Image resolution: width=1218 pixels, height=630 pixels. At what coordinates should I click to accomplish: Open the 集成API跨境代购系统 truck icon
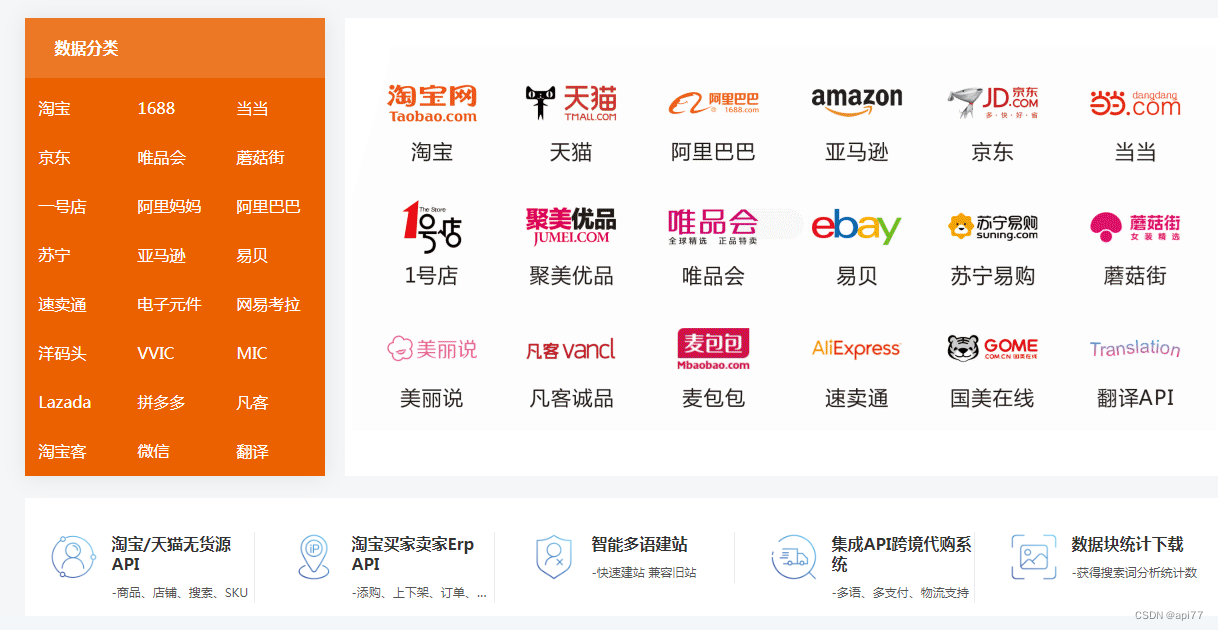(x=794, y=557)
